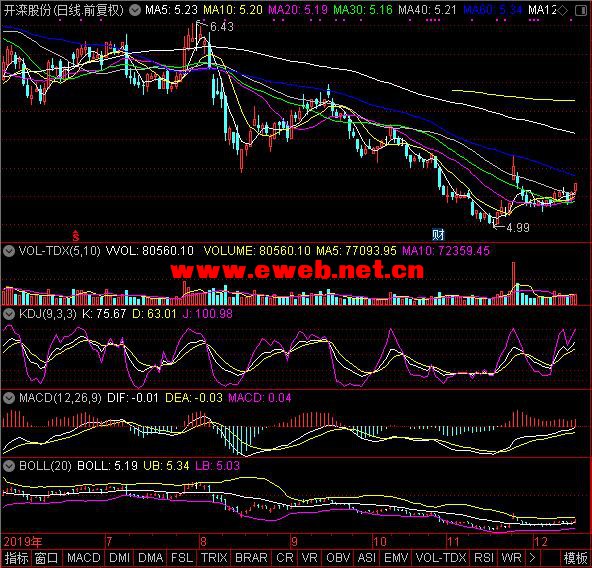
Task: Switch to the DMI indicator tab
Action: [x=119, y=558]
